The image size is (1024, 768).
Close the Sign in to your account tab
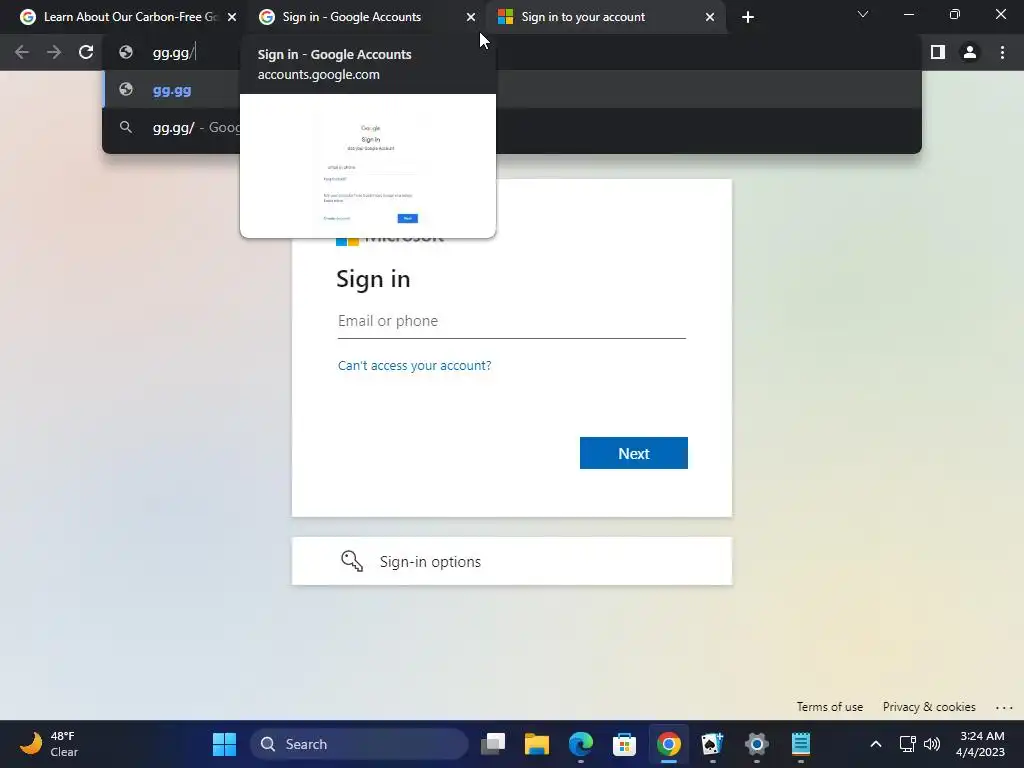[710, 17]
